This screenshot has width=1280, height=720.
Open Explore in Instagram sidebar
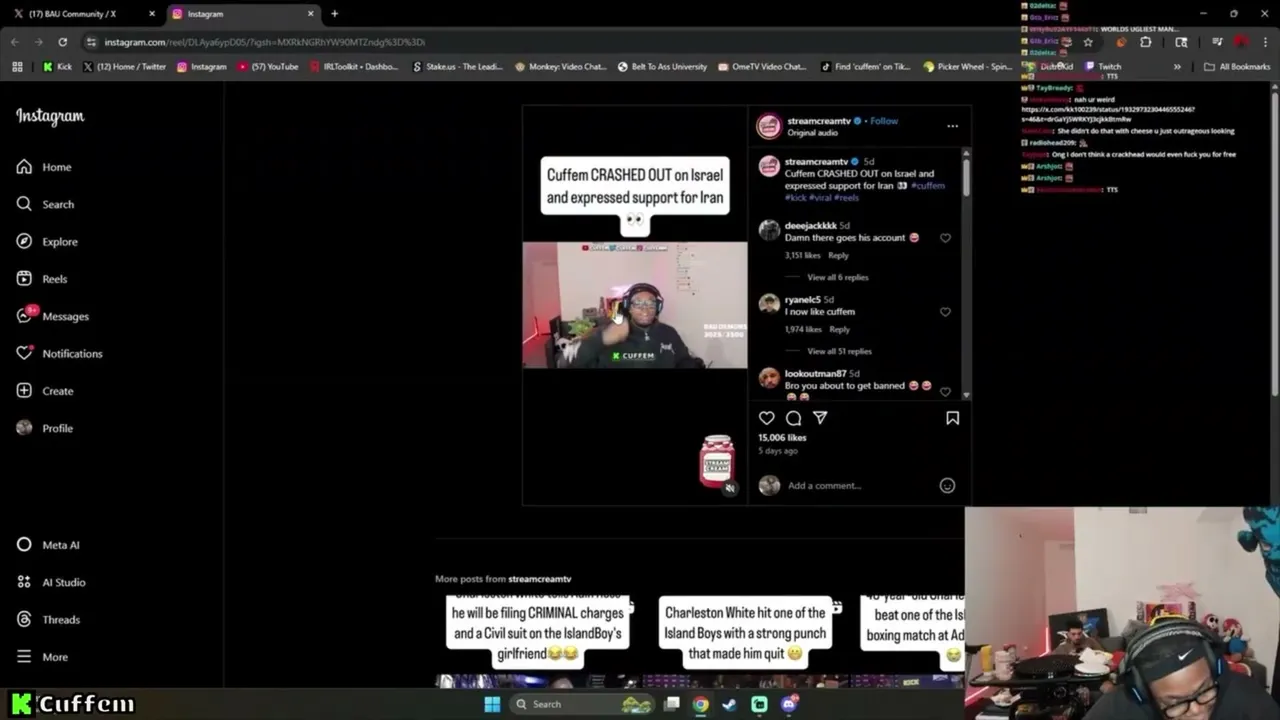coord(47,241)
